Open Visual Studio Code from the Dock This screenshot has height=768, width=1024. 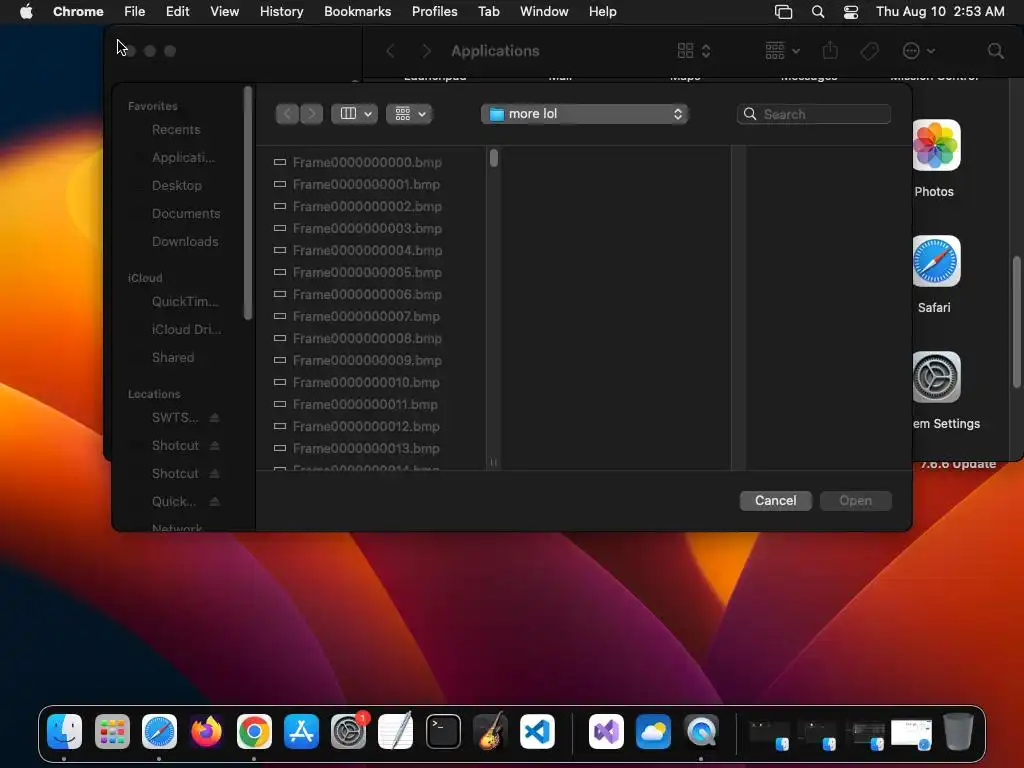(x=537, y=731)
